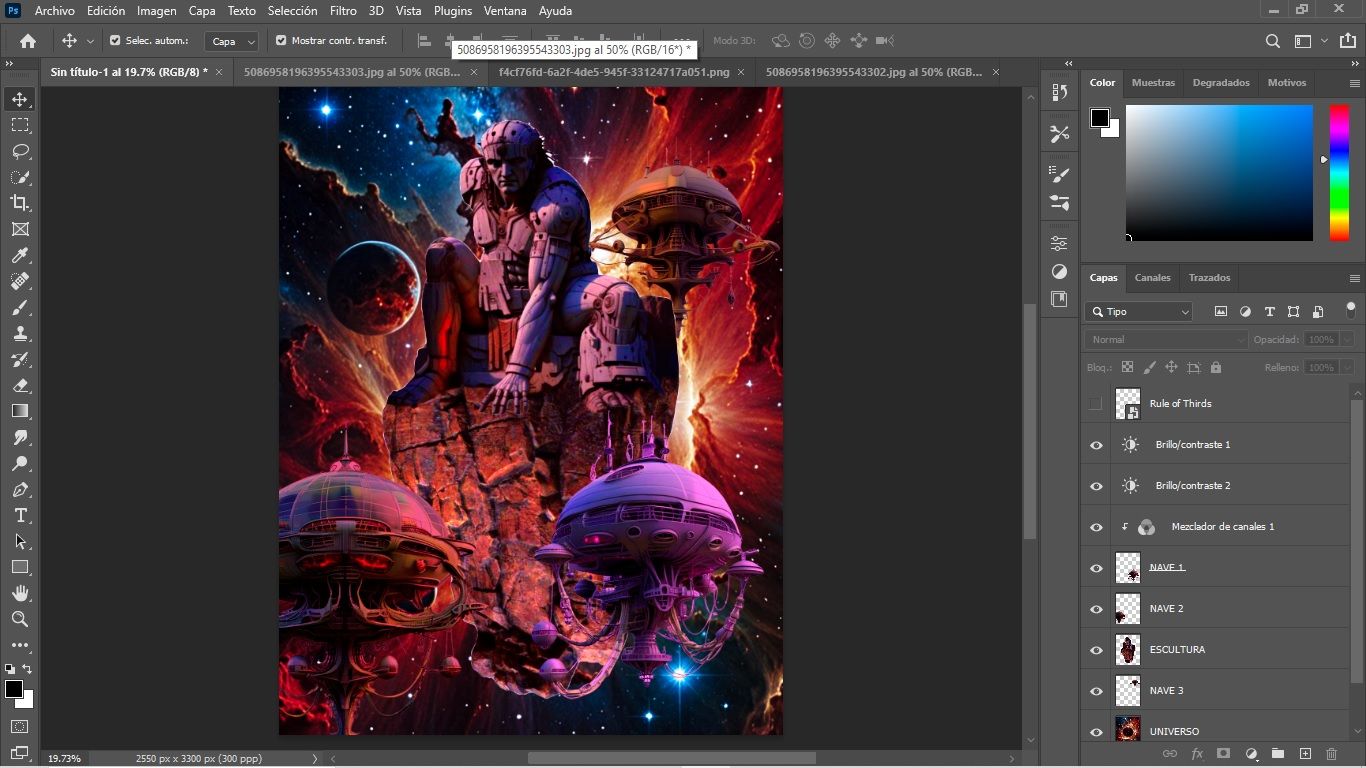Image resolution: width=1366 pixels, height=768 pixels.
Task: Select the Lasso tool
Action: click(x=19, y=151)
